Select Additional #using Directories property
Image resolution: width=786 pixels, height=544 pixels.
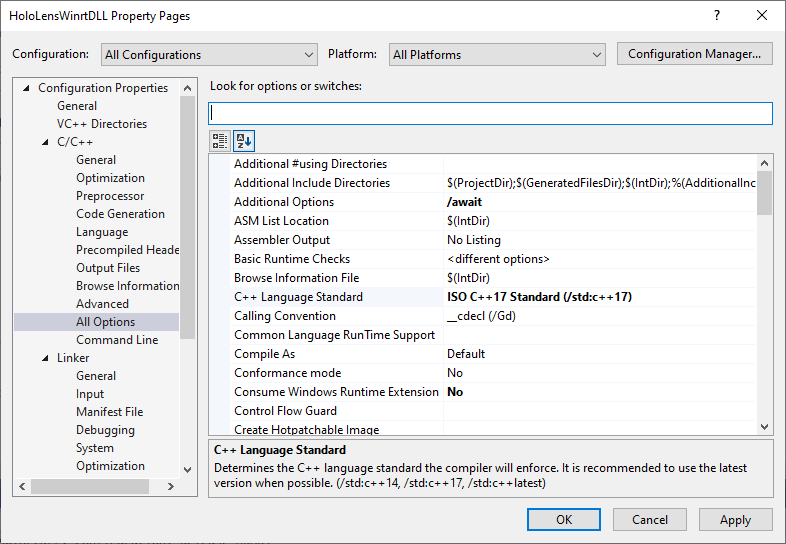[310, 164]
